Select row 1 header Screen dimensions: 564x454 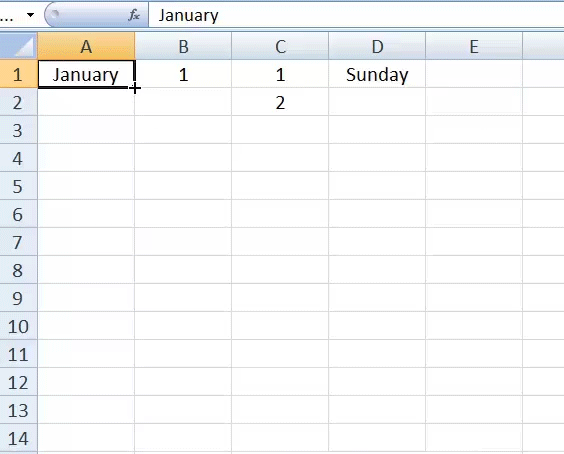(18, 74)
